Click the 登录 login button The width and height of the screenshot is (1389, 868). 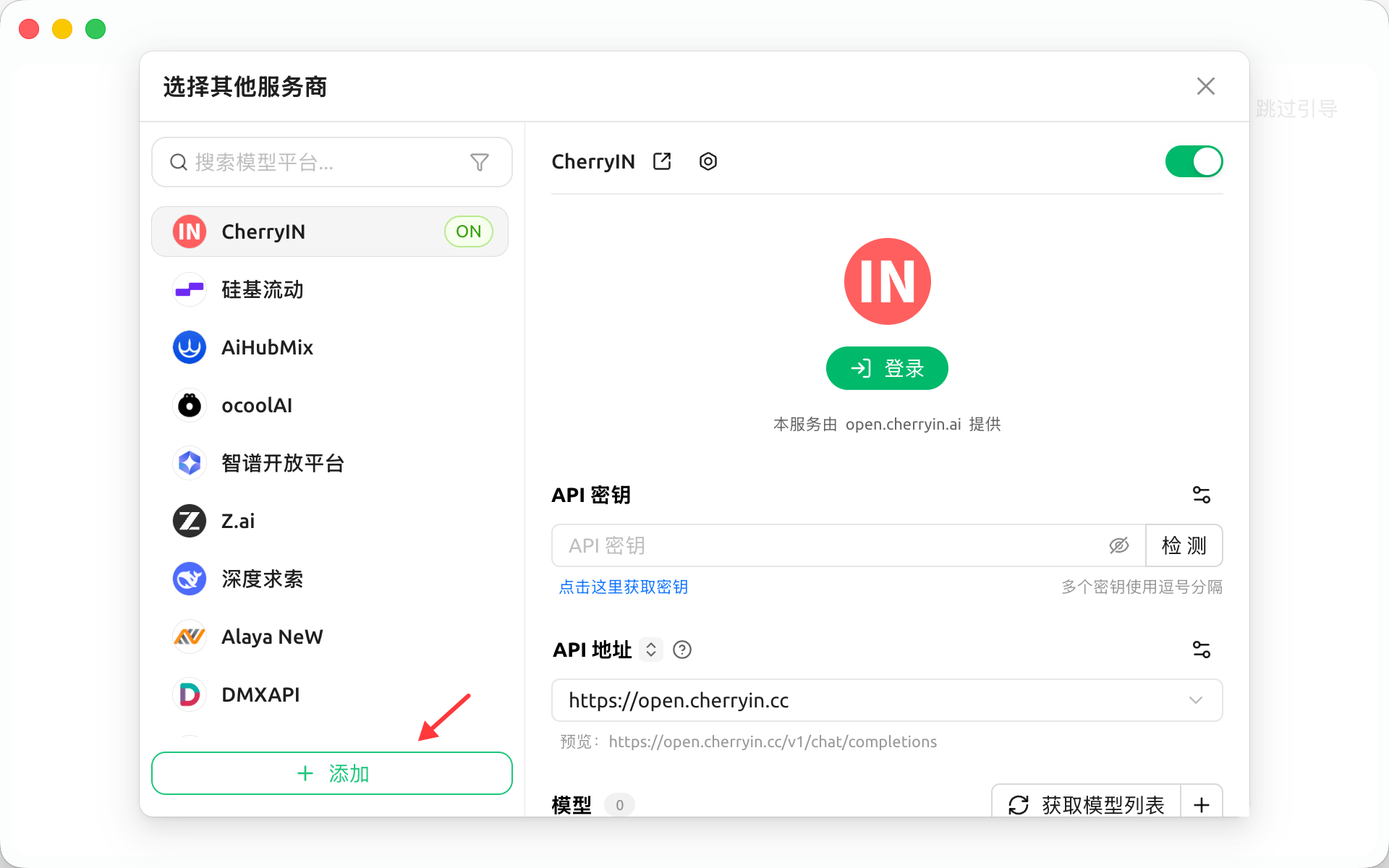(x=887, y=368)
